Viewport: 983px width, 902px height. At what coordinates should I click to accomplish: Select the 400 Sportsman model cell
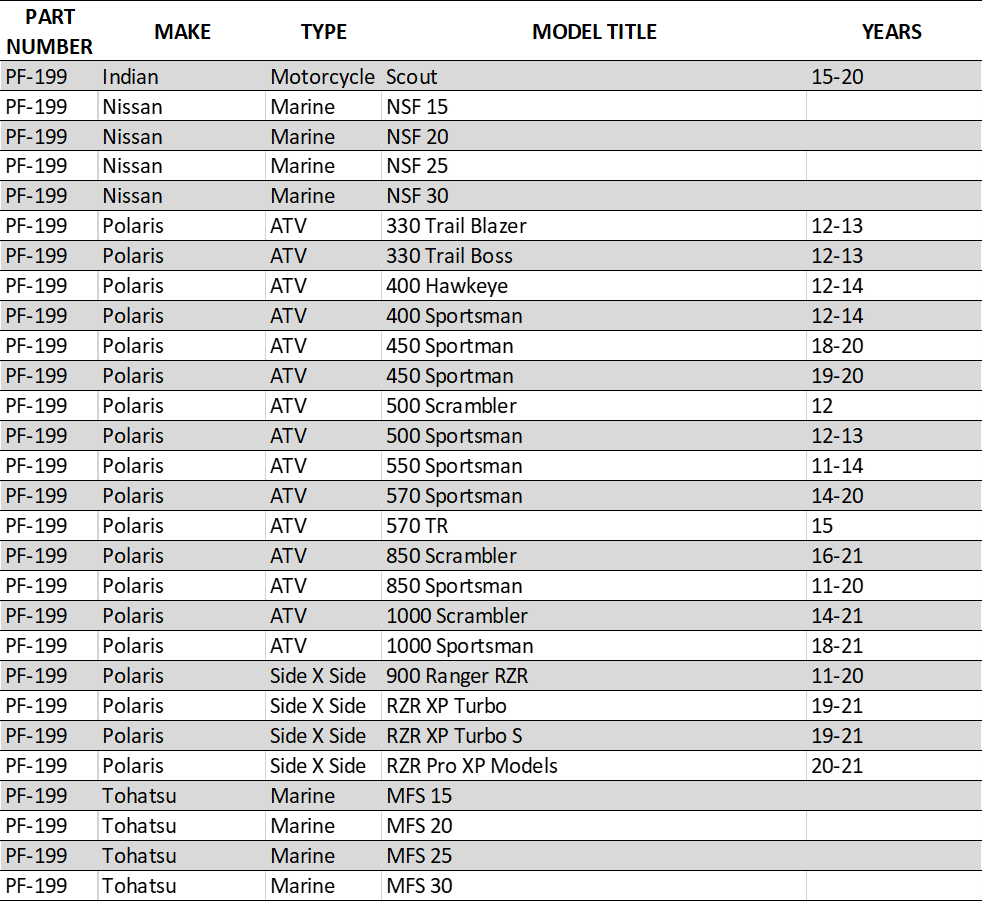594,316
